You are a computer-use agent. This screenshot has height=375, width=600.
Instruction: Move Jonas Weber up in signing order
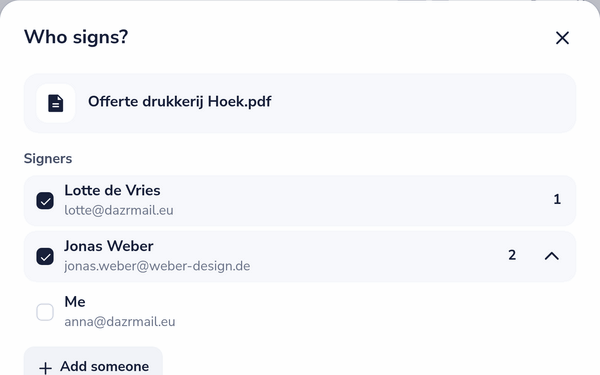[551, 256]
